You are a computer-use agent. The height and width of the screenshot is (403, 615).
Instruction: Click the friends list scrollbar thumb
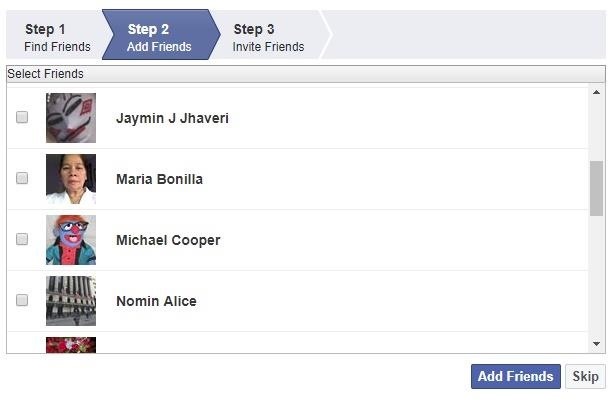click(596, 188)
